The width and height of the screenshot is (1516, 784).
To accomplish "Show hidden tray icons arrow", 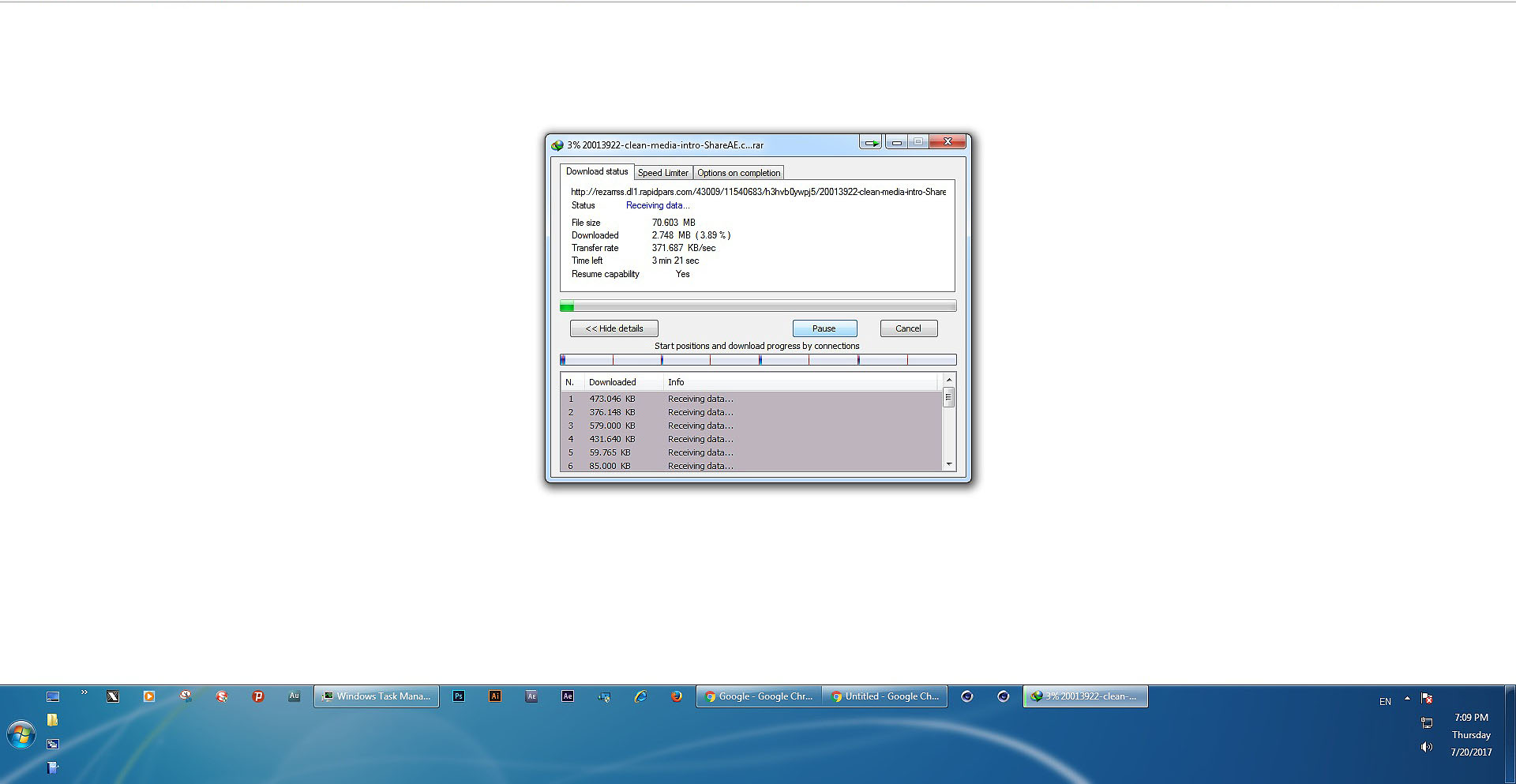I will click(1407, 699).
